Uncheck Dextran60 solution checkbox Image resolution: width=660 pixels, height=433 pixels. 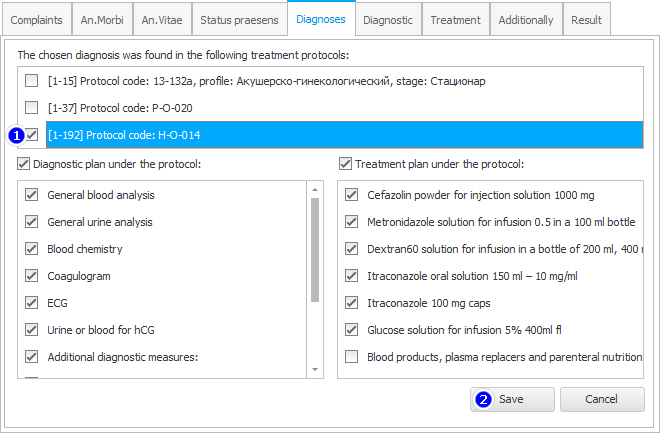tap(351, 249)
